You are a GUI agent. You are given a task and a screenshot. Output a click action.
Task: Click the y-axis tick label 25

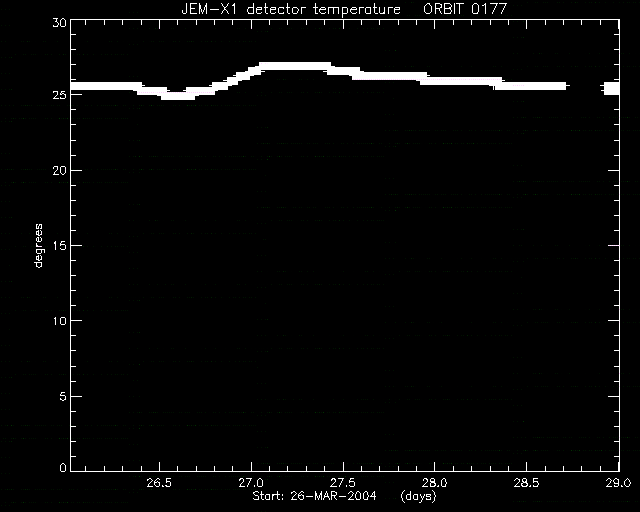click(60, 95)
